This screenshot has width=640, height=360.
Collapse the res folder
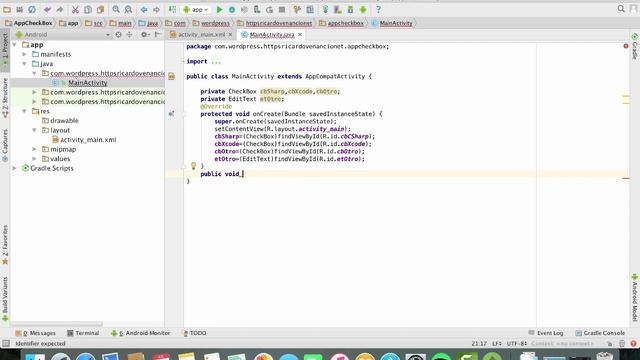coord(24,111)
